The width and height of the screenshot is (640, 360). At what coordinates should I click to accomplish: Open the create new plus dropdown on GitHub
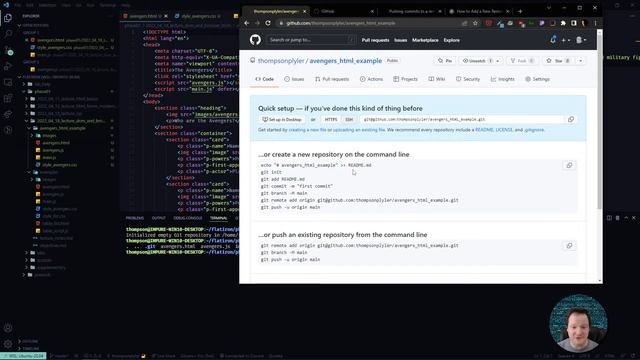[566, 40]
